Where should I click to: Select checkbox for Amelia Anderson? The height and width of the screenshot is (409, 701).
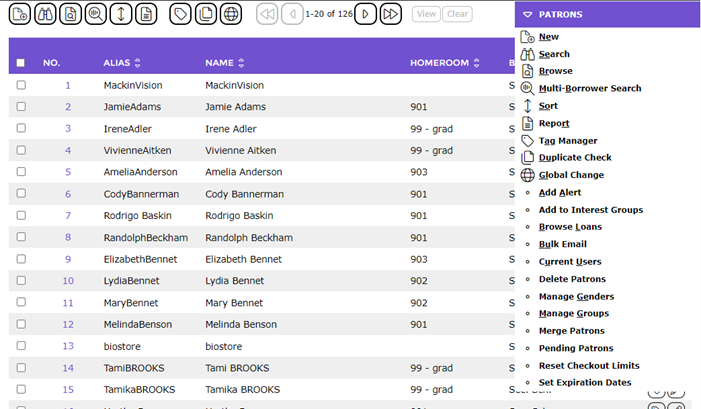21,171
